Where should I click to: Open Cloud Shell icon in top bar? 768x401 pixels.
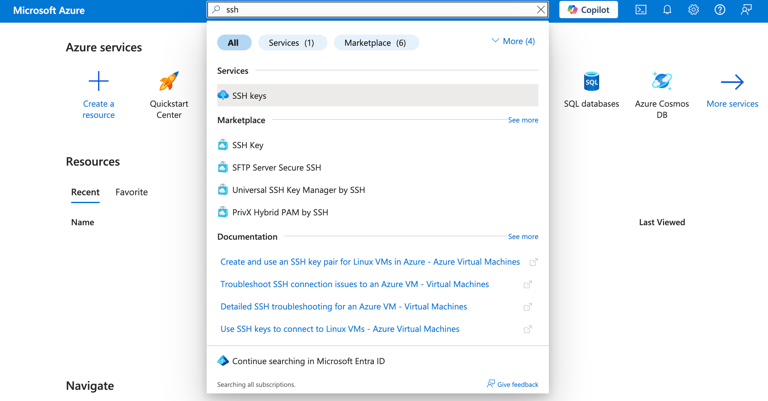click(641, 10)
